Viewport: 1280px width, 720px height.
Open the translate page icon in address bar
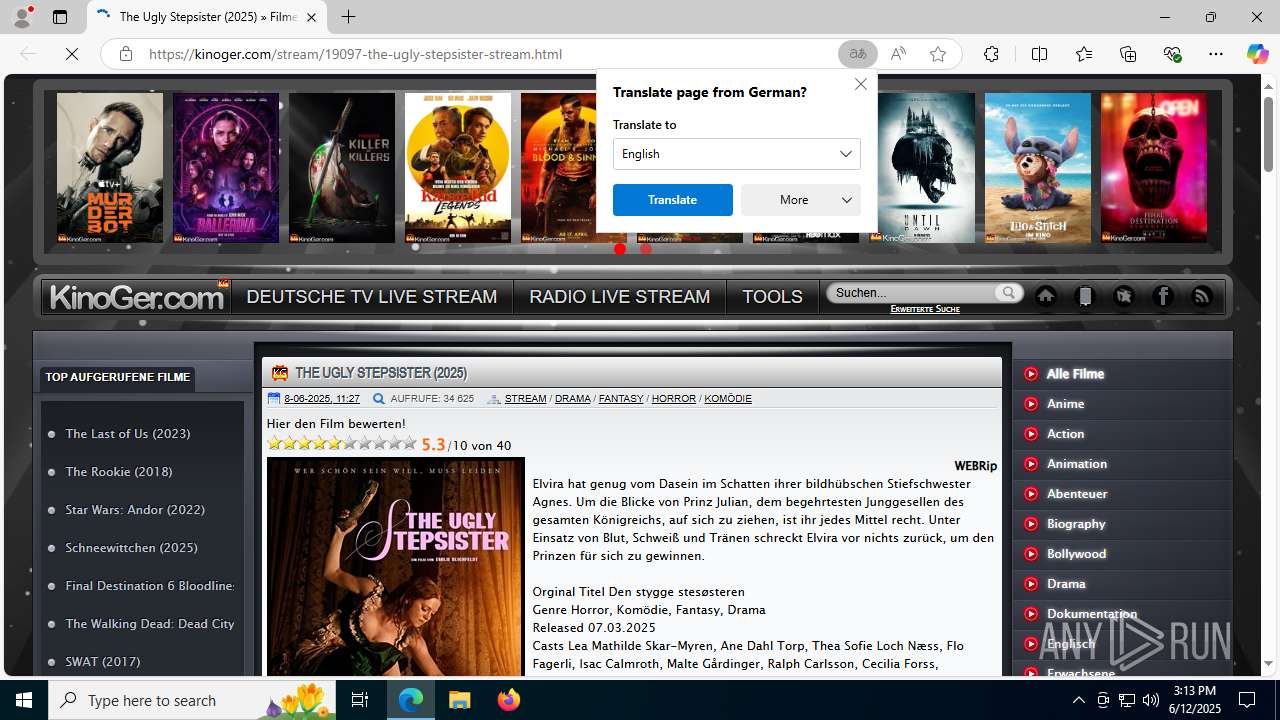click(857, 54)
